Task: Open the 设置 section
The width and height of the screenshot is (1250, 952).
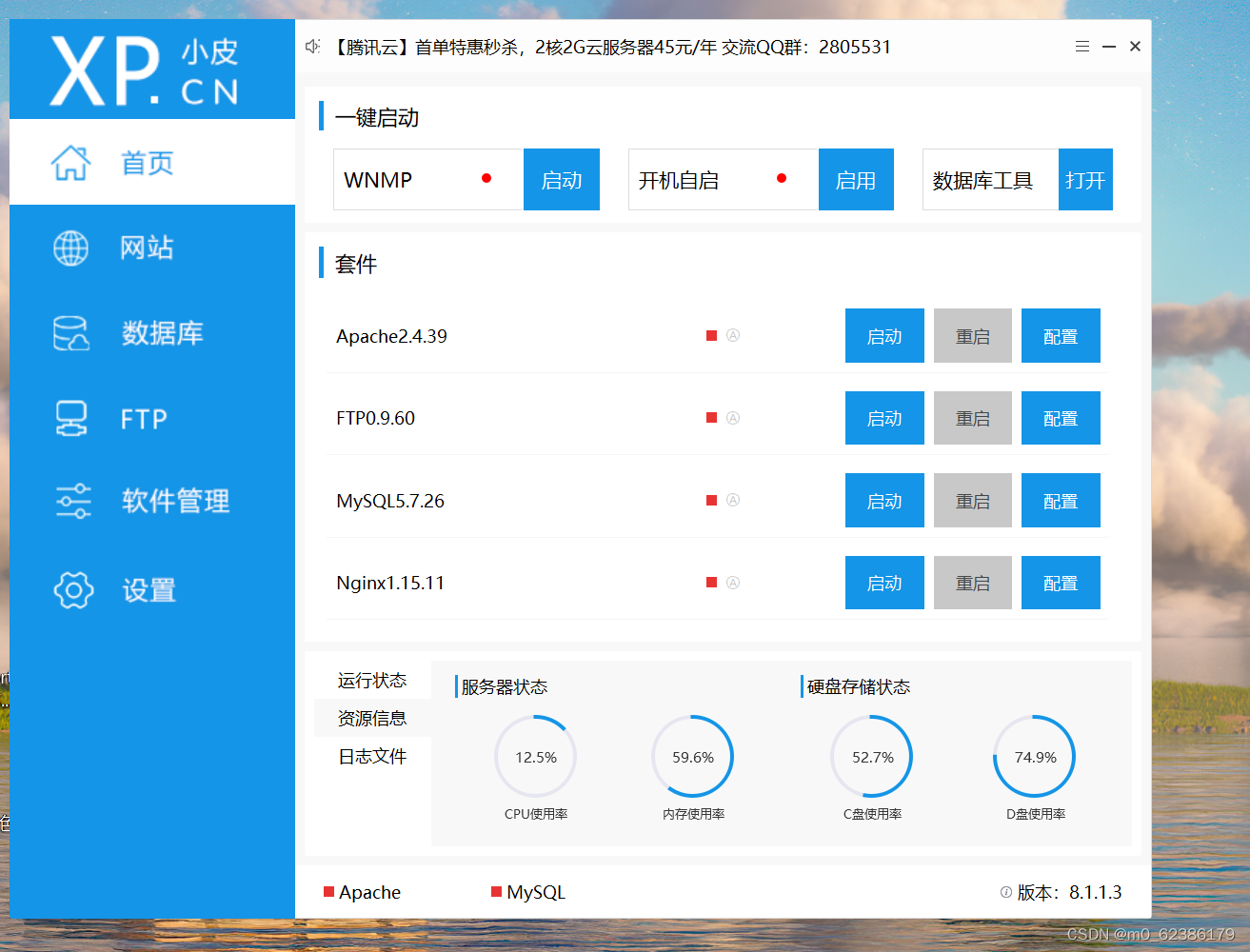Action: 152,590
